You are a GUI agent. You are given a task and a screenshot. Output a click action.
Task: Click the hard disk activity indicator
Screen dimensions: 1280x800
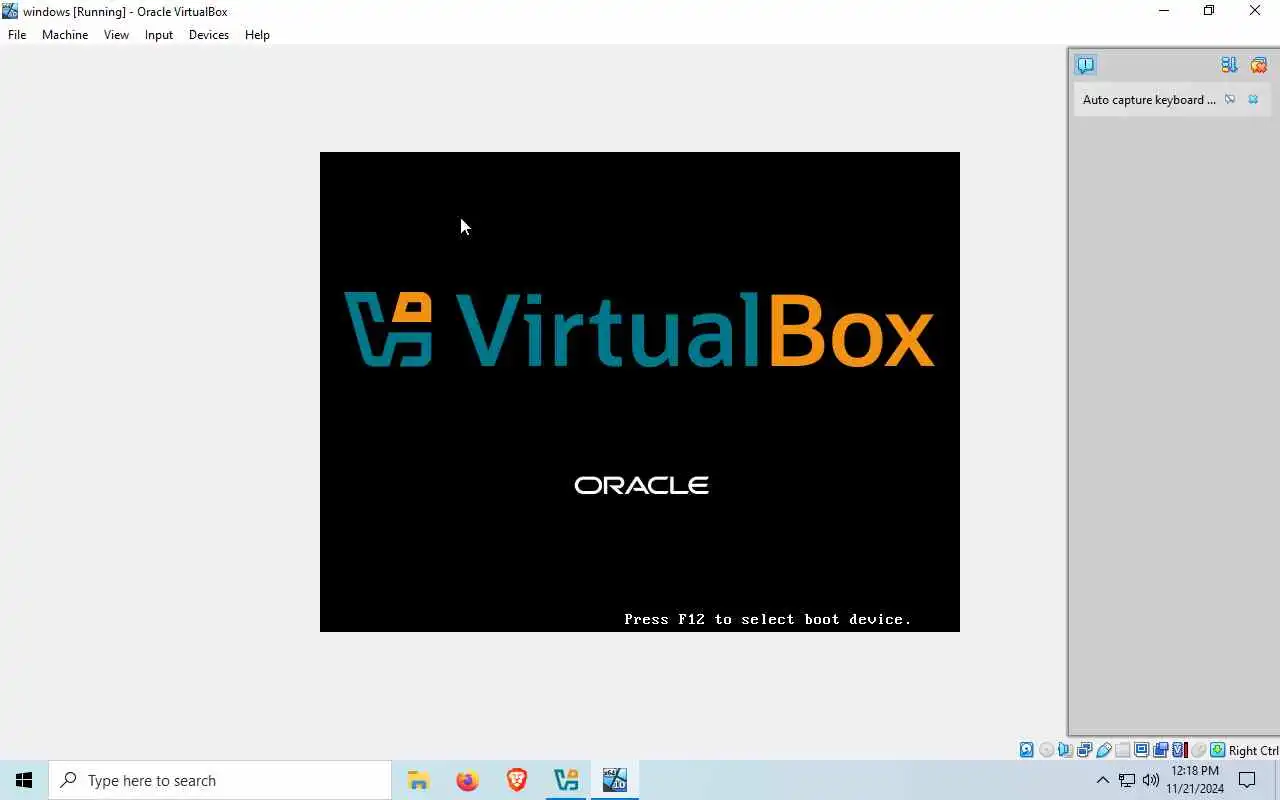point(1026,750)
